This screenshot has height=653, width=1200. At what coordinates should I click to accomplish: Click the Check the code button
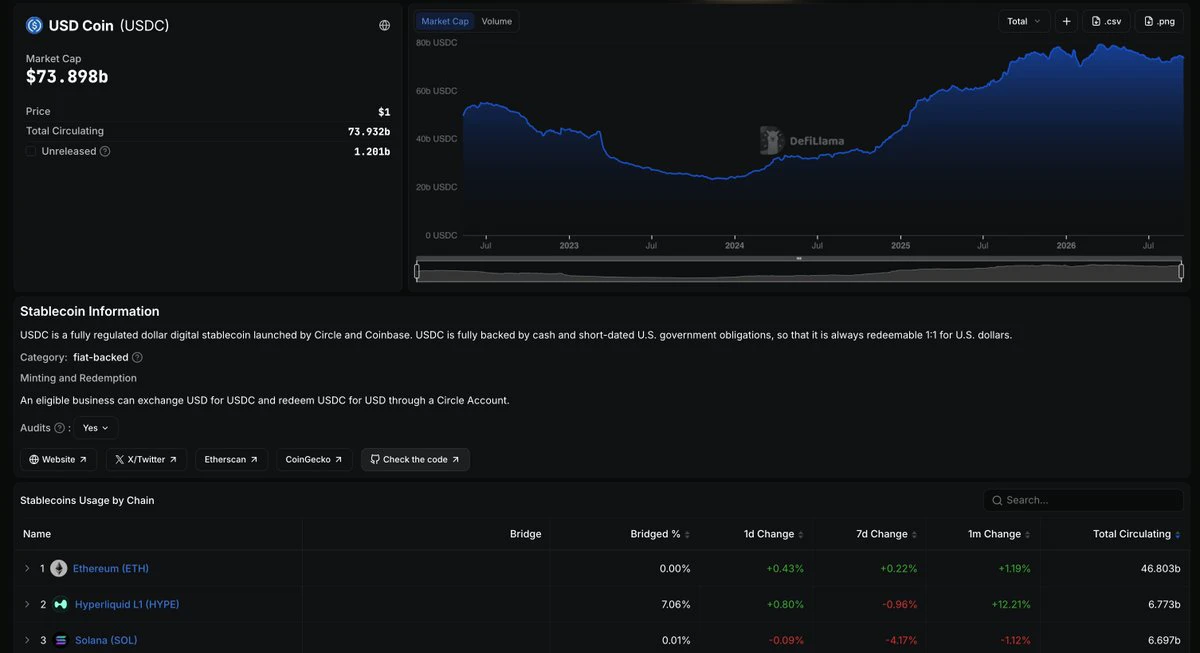point(415,460)
